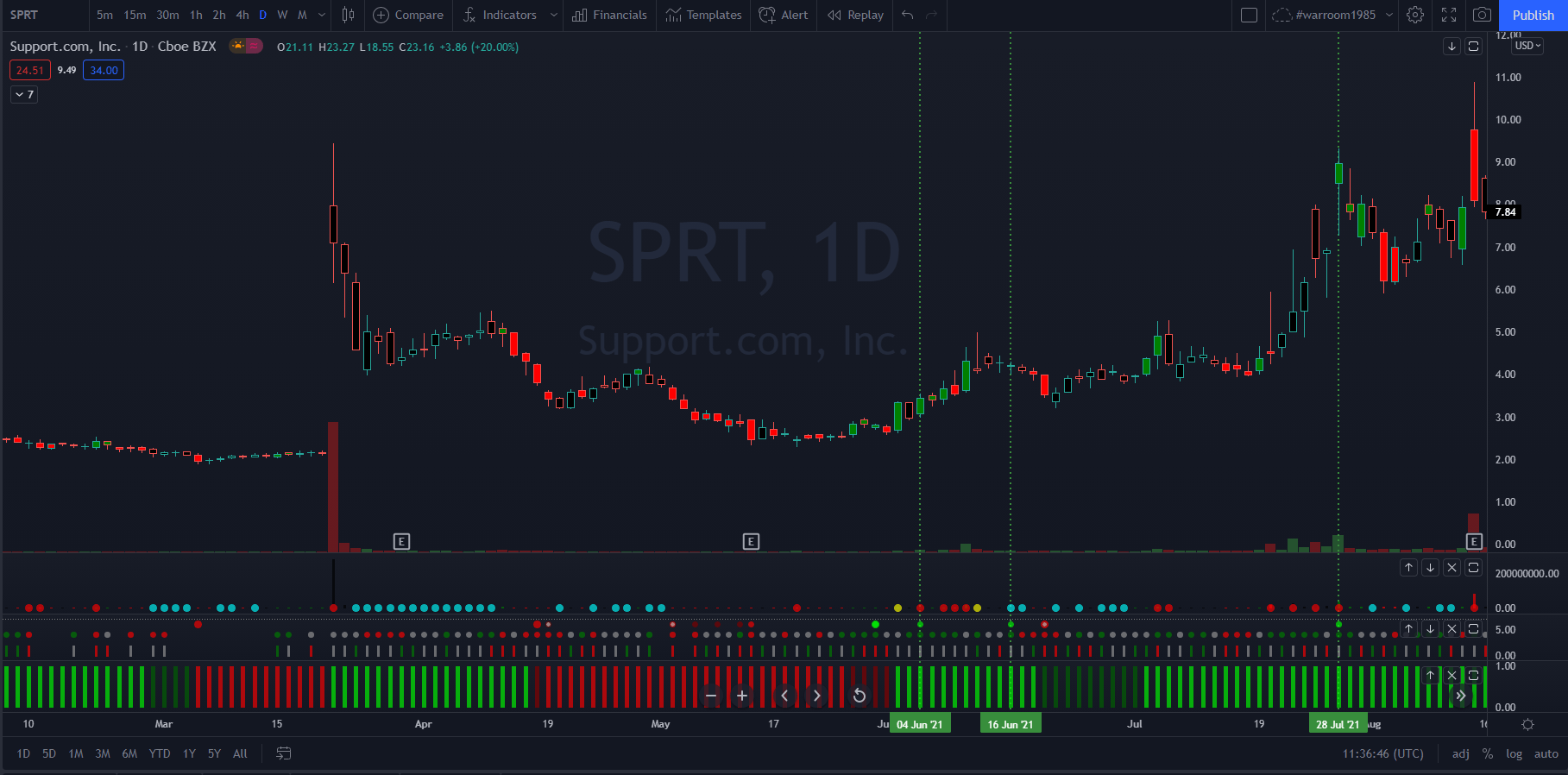Open price axis settings gear at bottom
Screen dimensions: 1568x775
click(x=1527, y=724)
